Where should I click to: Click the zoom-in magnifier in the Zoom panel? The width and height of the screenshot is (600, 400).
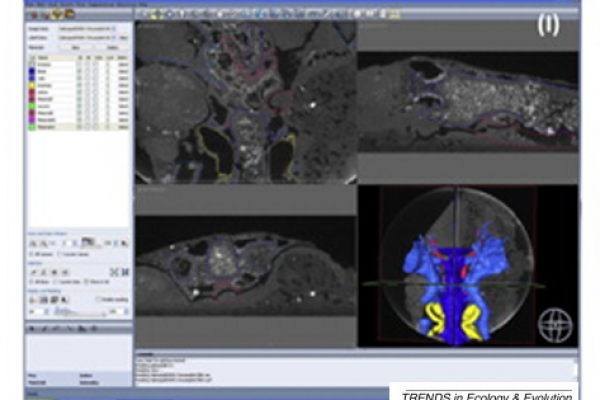coord(32,241)
